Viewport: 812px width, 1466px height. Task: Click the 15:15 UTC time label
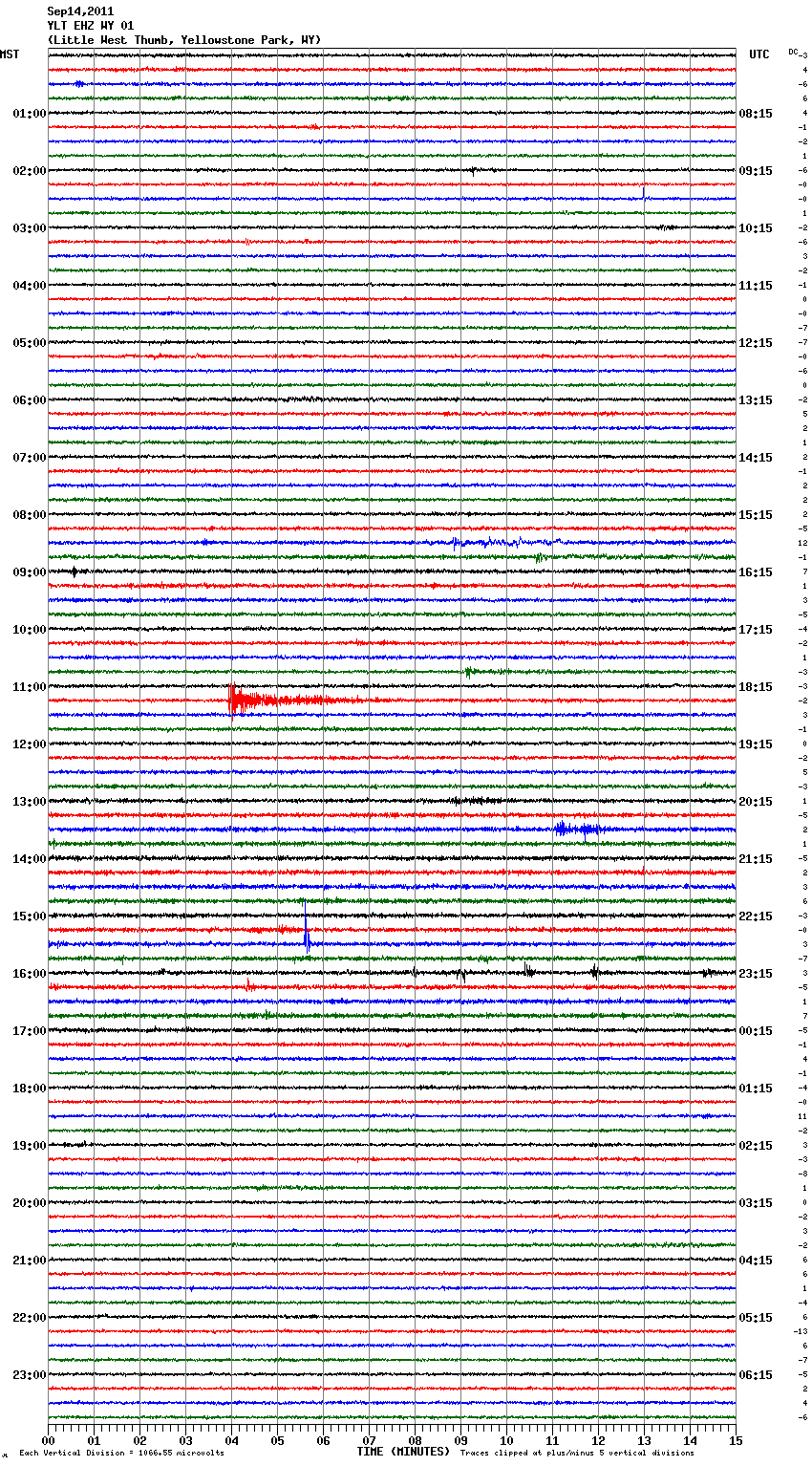pyautogui.click(x=756, y=515)
